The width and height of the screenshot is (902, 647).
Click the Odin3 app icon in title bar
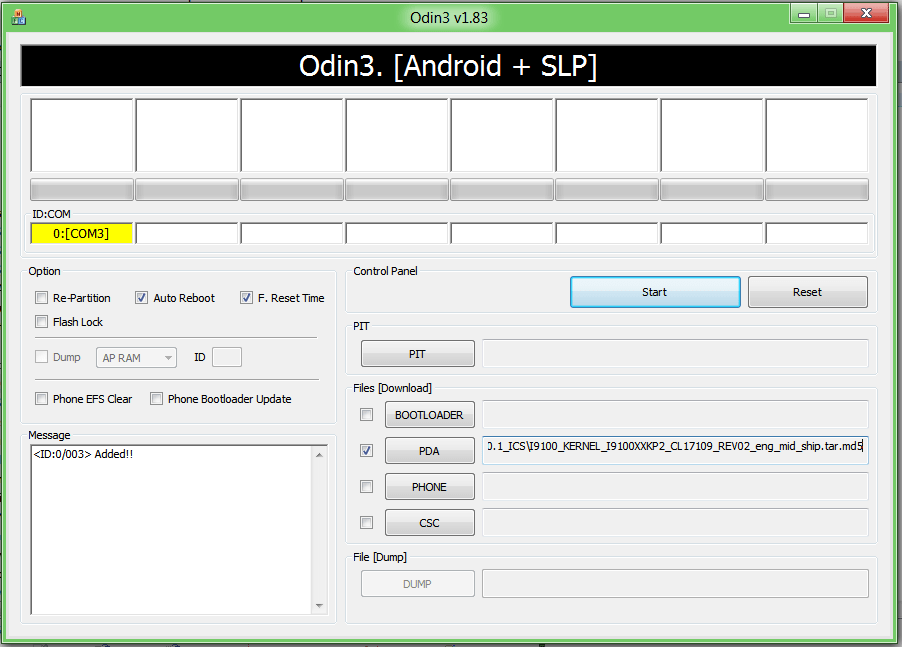(x=18, y=17)
